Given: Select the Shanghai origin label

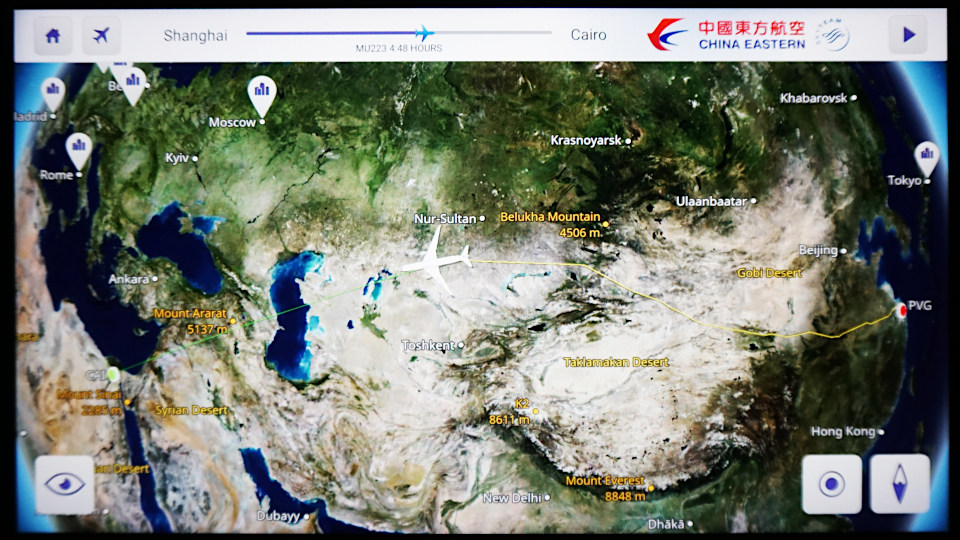Looking at the screenshot, I should tap(195, 35).
